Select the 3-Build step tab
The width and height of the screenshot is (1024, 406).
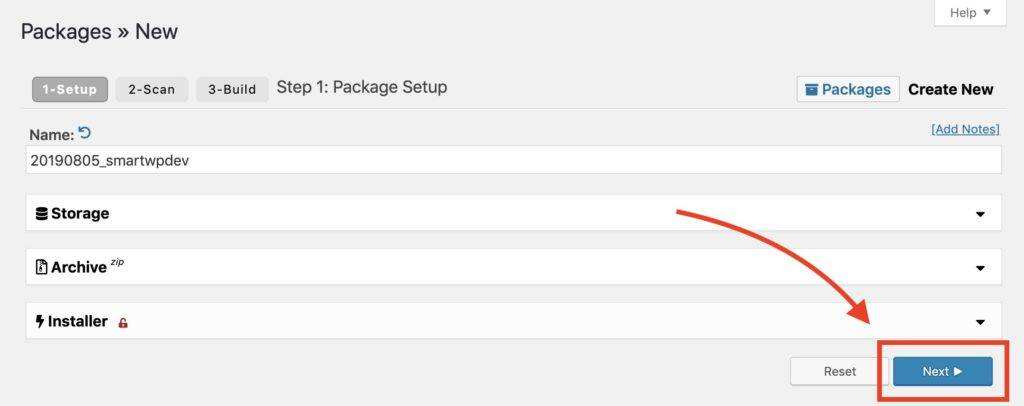pos(232,89)
